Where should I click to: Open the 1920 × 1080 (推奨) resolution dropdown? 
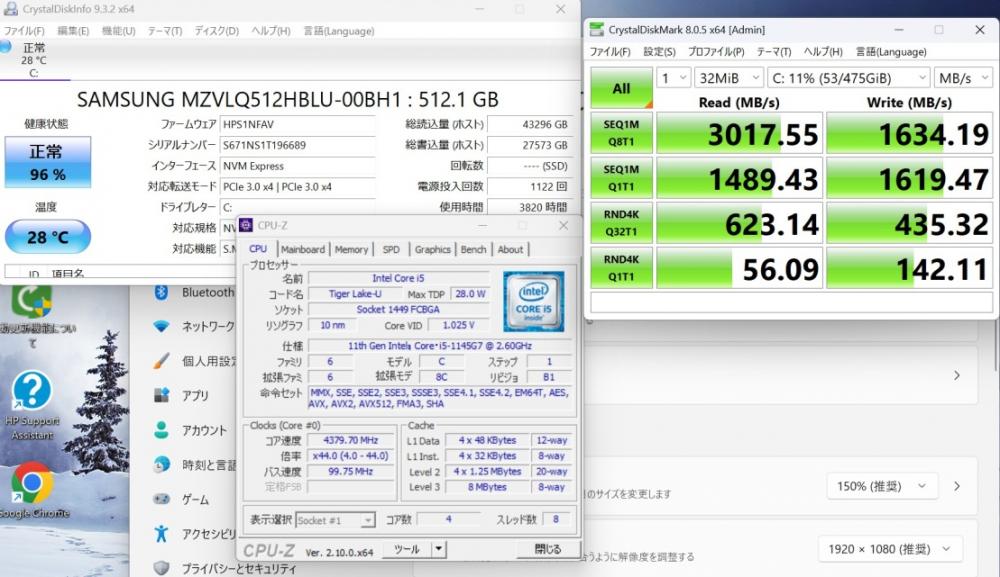[x=890, y=549]
